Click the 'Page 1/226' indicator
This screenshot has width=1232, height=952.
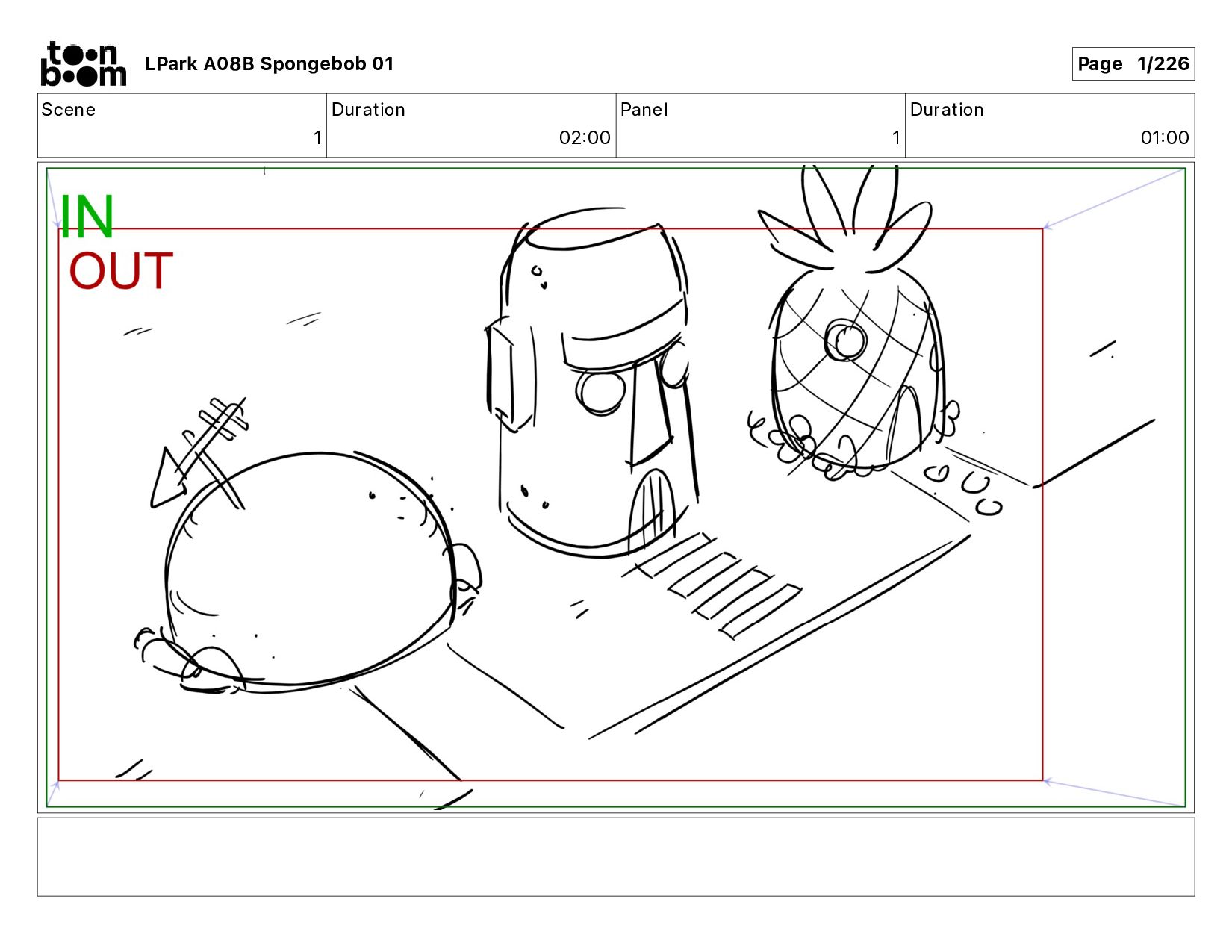[x=1133, y=63]
